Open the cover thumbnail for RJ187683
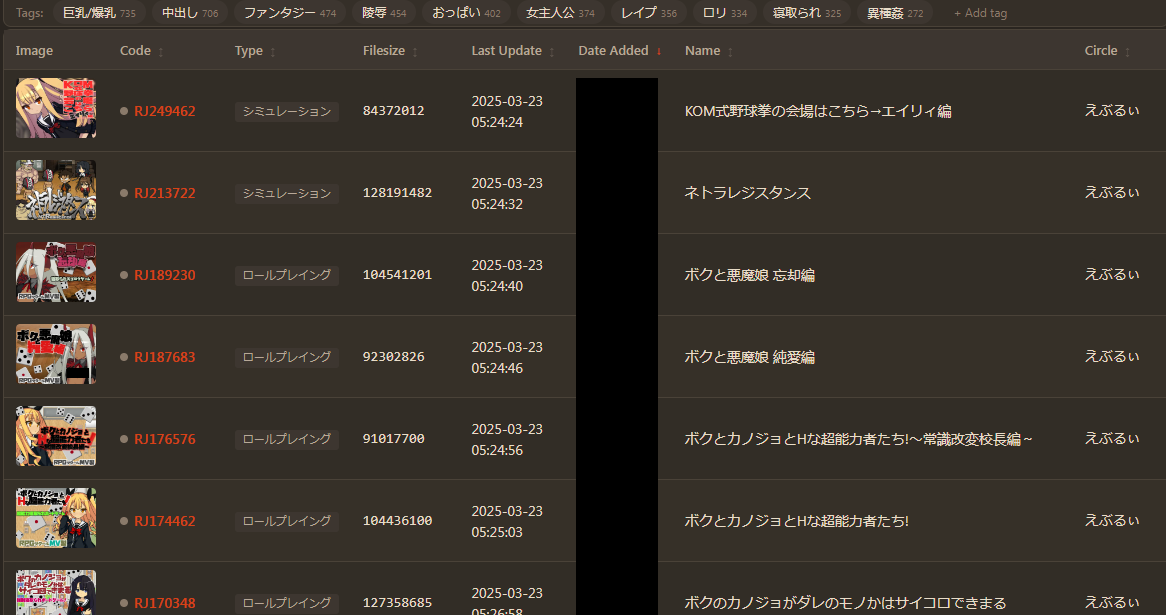1166x615 pixels. coord(56,354)
